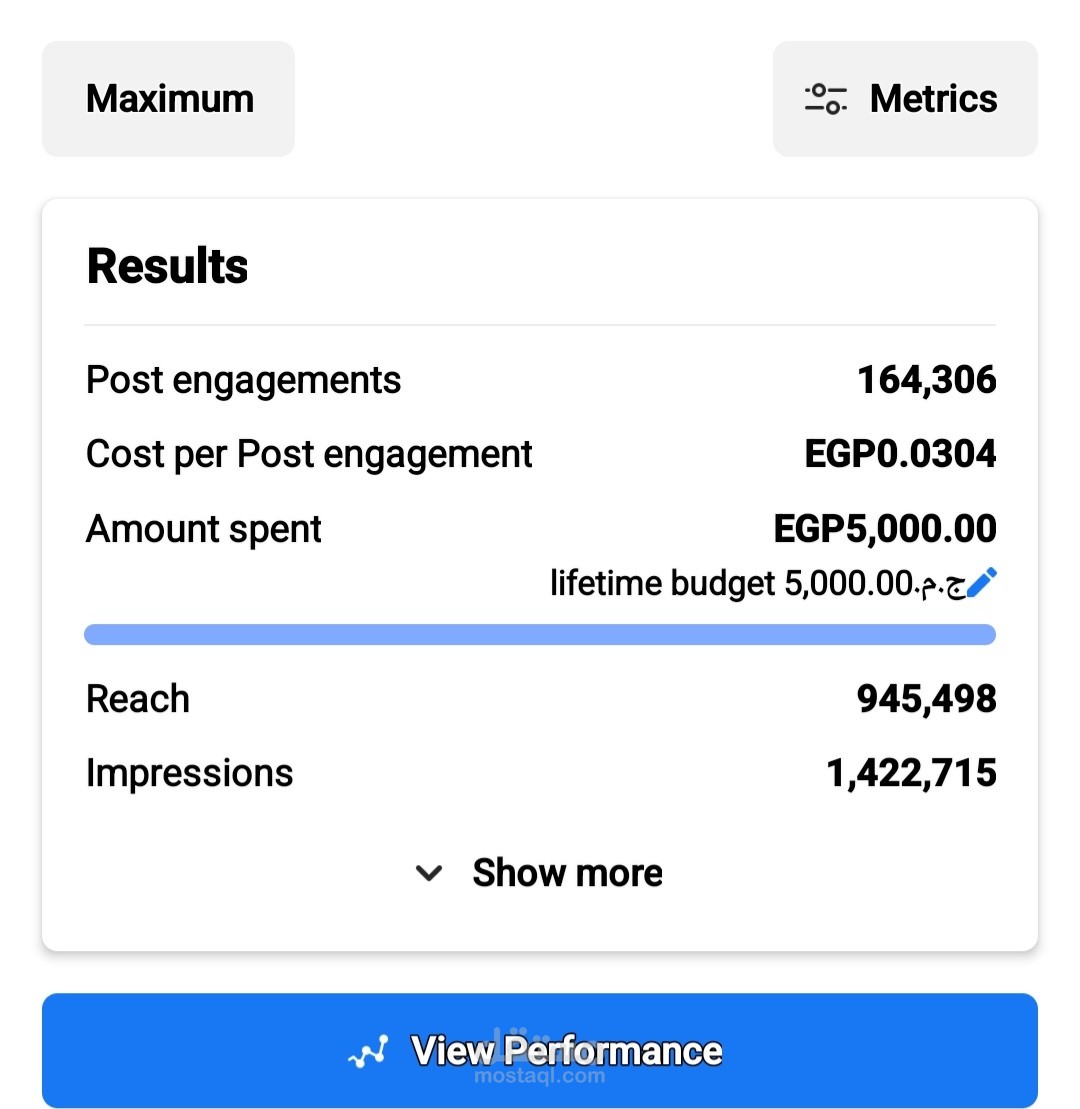
Task: Click the Impressions metric label
Action: (x=189, y=774)
